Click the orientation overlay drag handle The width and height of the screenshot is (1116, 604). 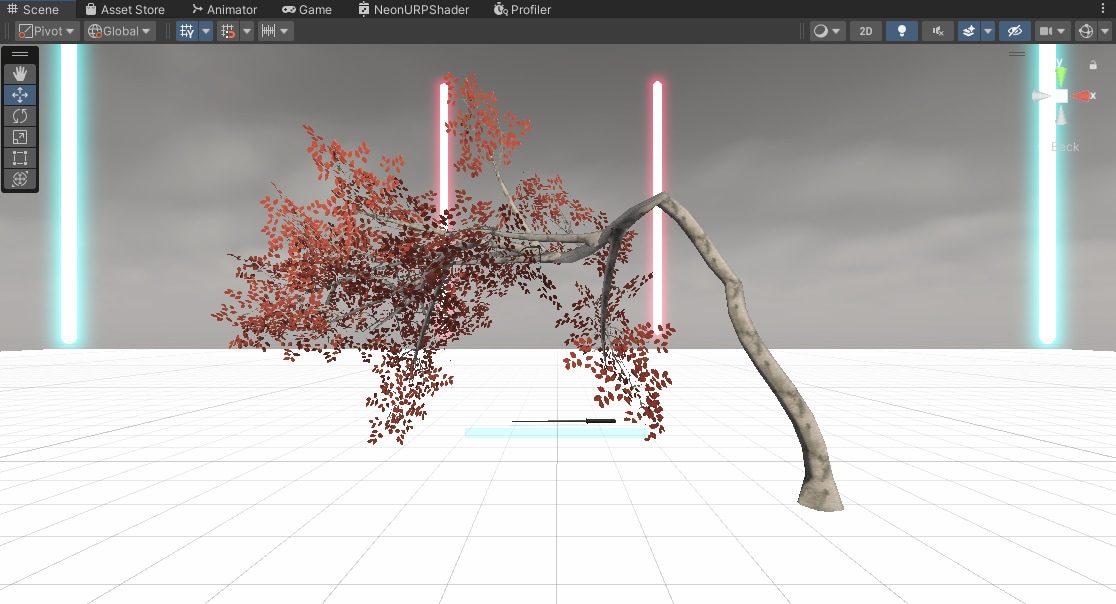[1017, 53]
